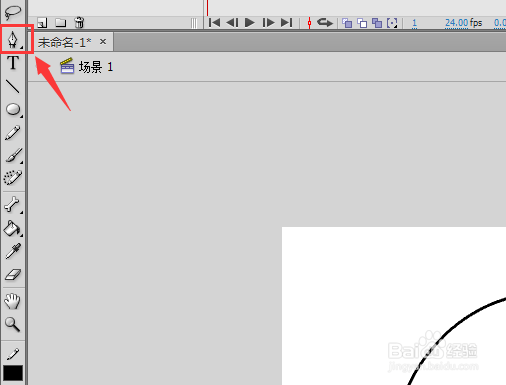
Task: Click the stroke color pencil icon
Action: click(x=13, y=354)
